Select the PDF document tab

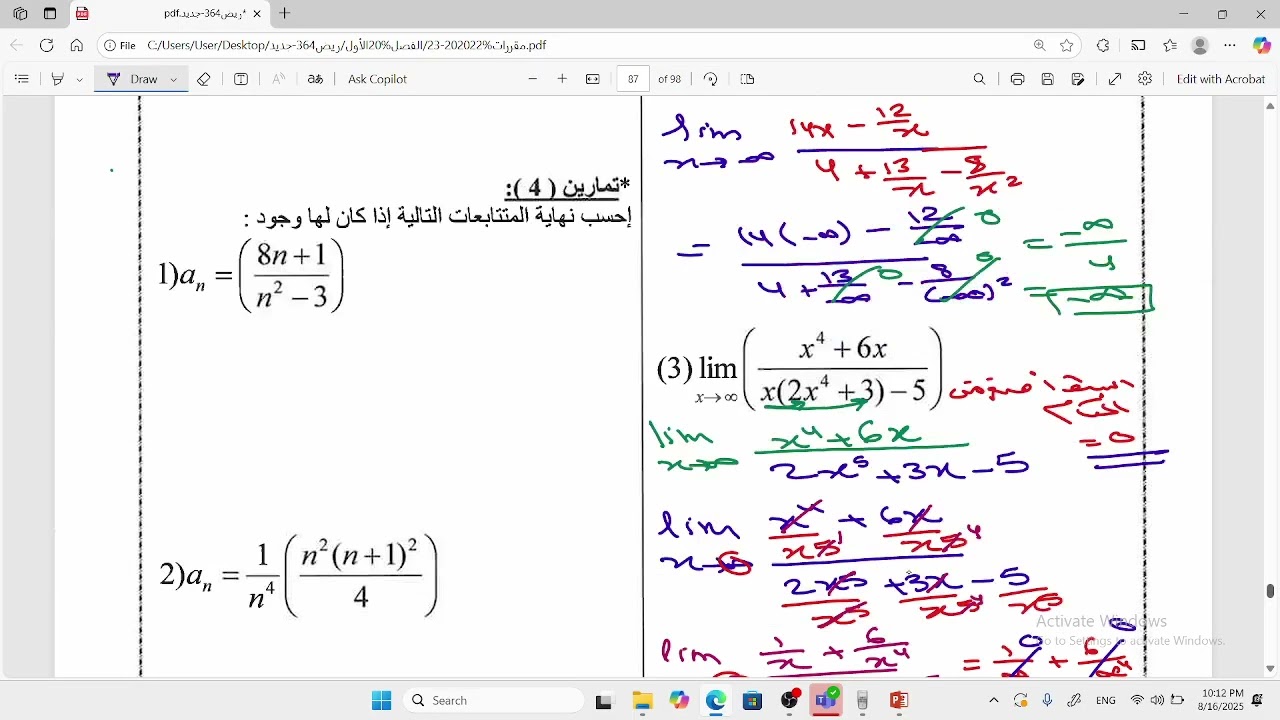(170, 14)
